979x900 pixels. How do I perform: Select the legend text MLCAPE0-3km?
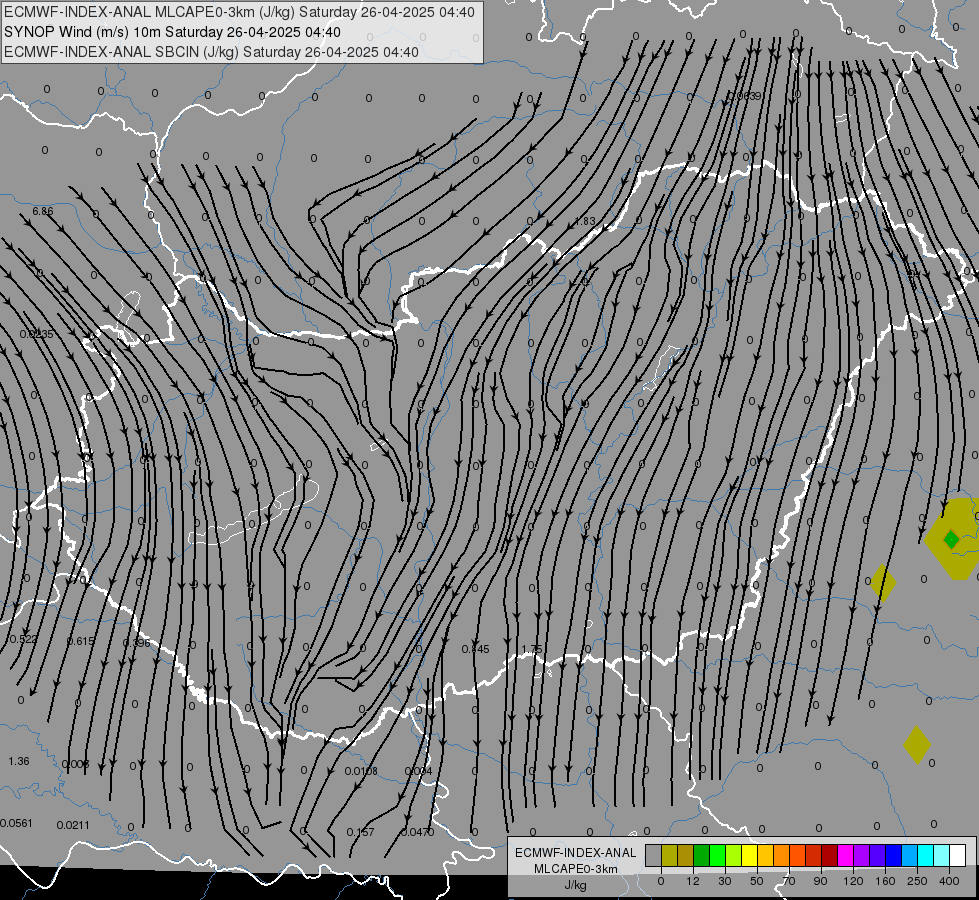click(576, 869)
